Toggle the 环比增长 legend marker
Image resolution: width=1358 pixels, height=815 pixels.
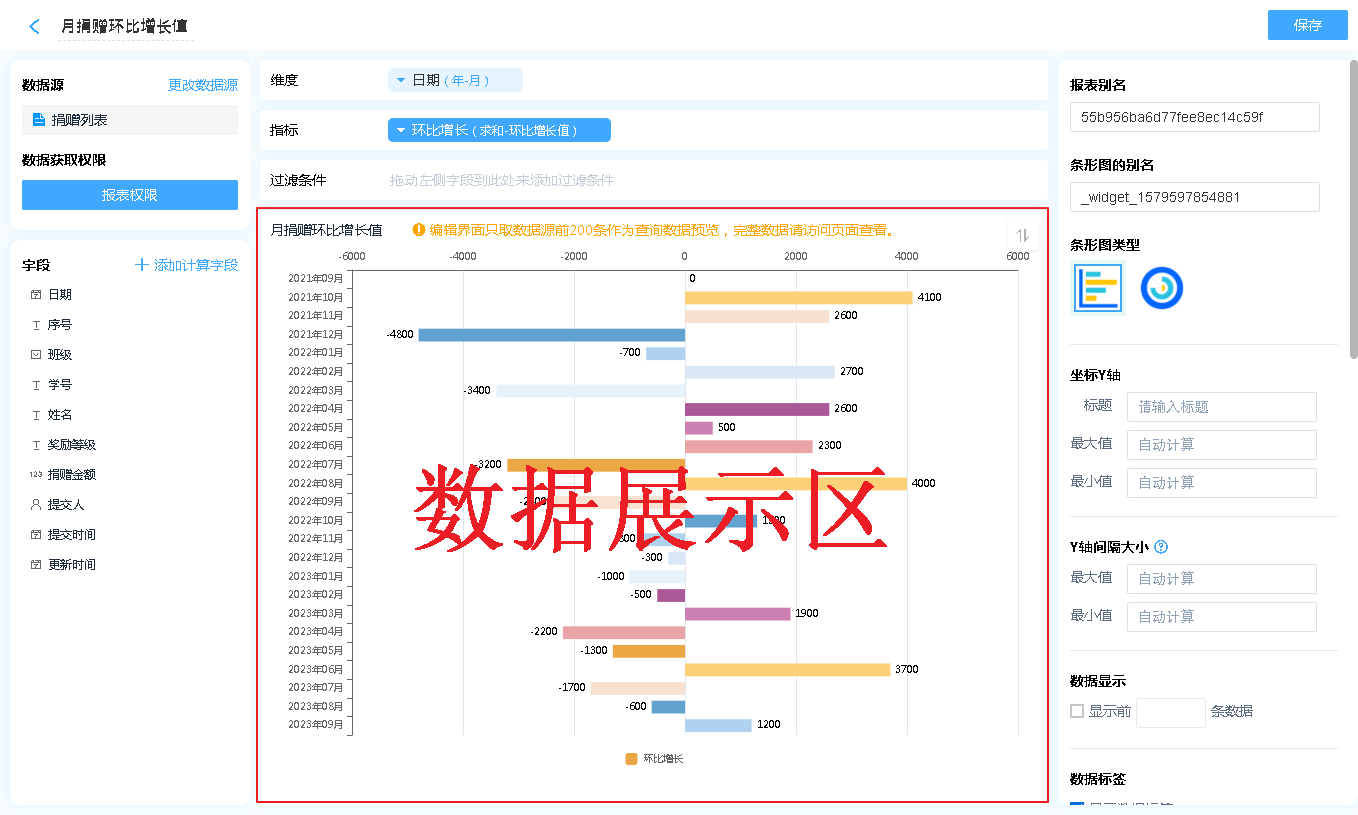click(x=631, y=759)
